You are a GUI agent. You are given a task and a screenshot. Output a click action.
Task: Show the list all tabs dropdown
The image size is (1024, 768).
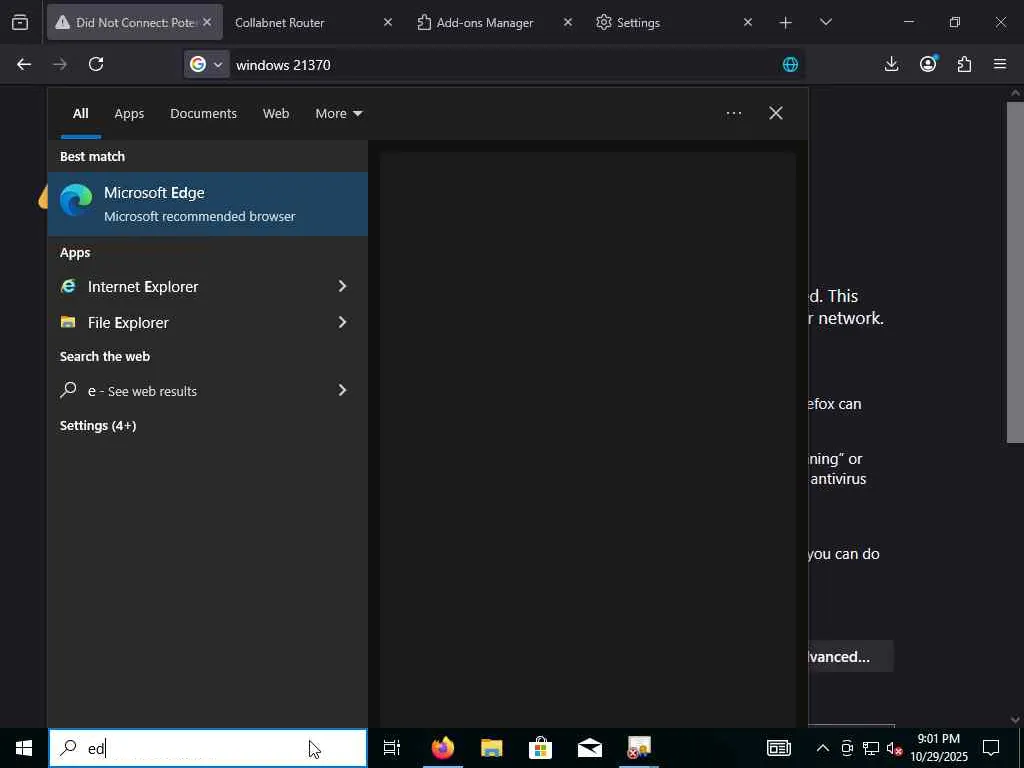click(825, 23)
